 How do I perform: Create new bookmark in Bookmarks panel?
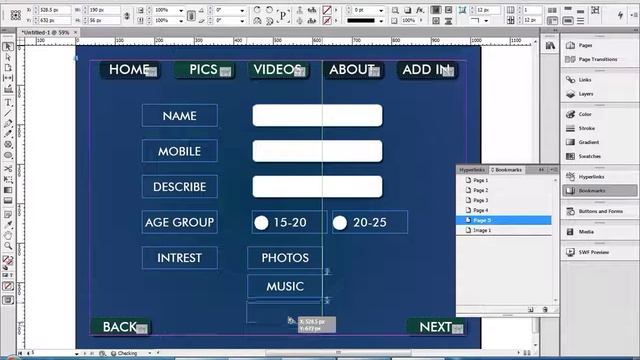pos(531,309)
